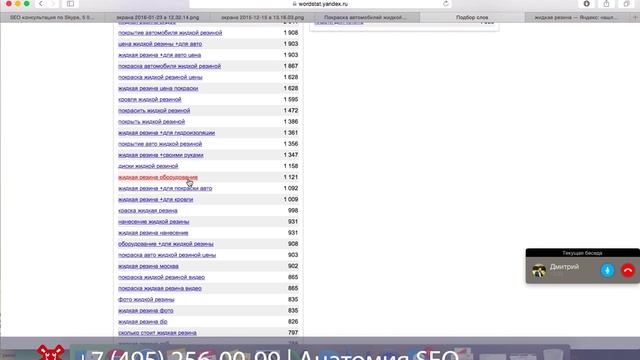Open 'покраска автомобиля жидкой резиной' query
Screen dimensions: 640x360
pyautogui.click(x=169, y=66)
